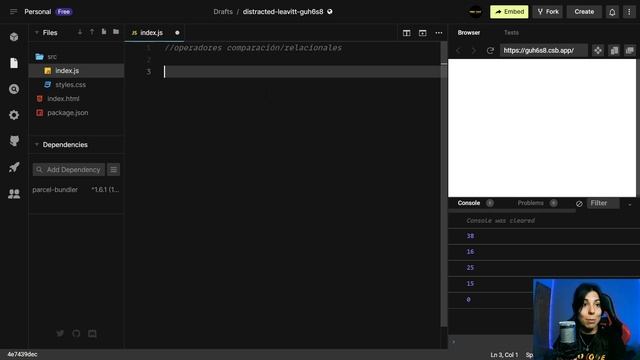This screenshot has width=640, height=360.
Task: Click the Embed button
Action: click(x=509, y=12)
